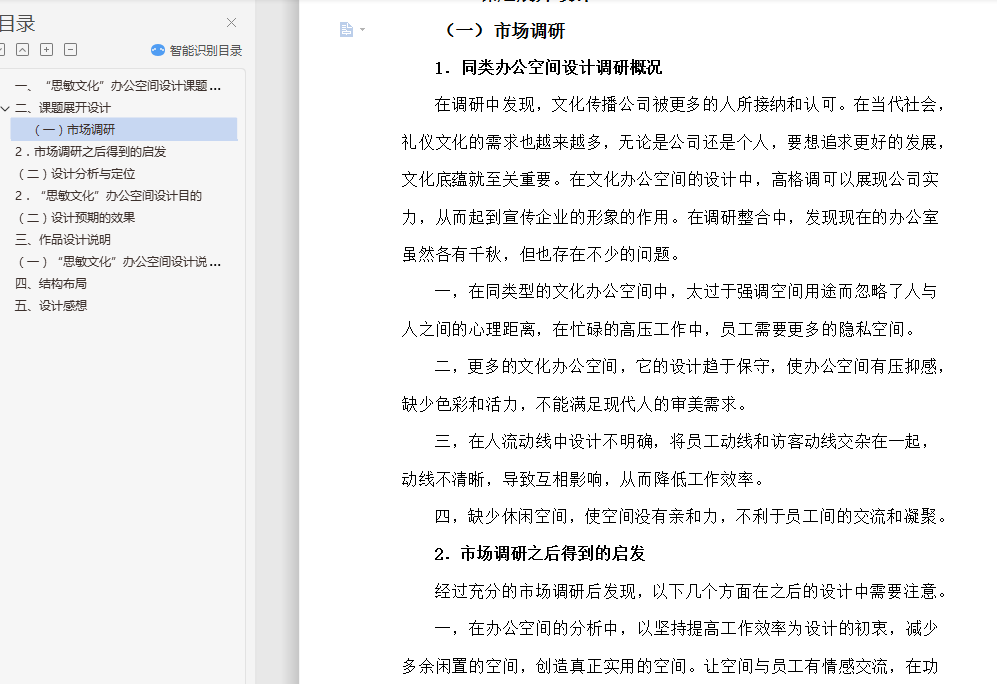Click the line starting 文化底蕴就至关重要
Image resolution: width=997 pixels, height=684 pixels.
click(670, 179)
